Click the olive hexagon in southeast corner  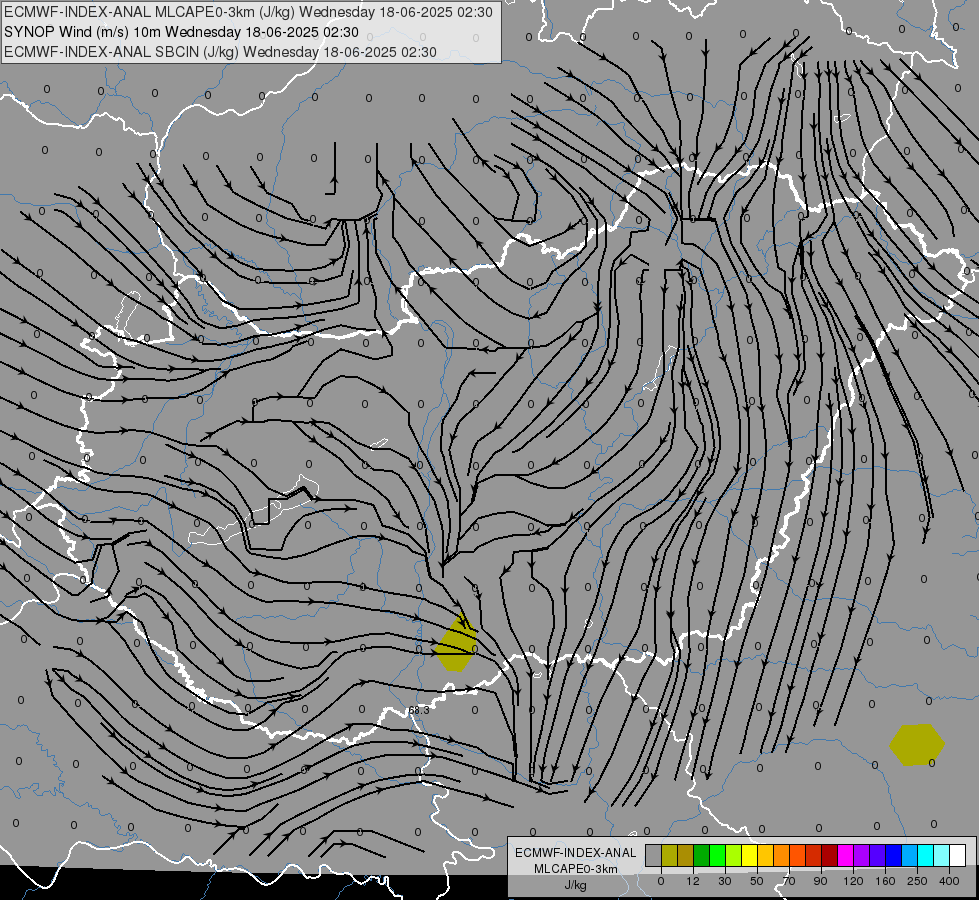tap(917, 744)
